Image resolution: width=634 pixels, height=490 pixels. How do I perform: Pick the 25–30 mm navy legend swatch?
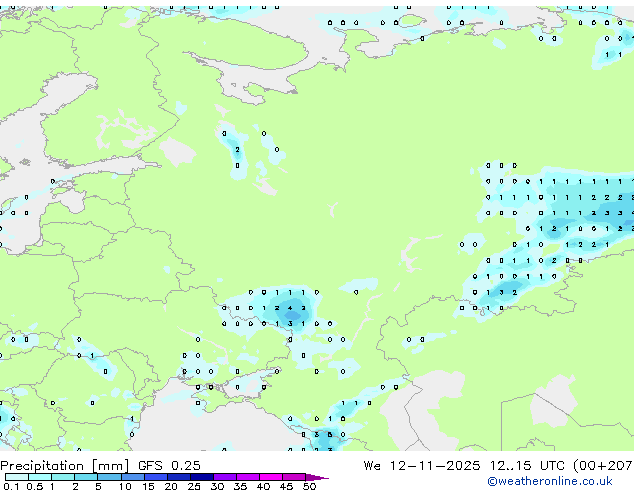202,477
